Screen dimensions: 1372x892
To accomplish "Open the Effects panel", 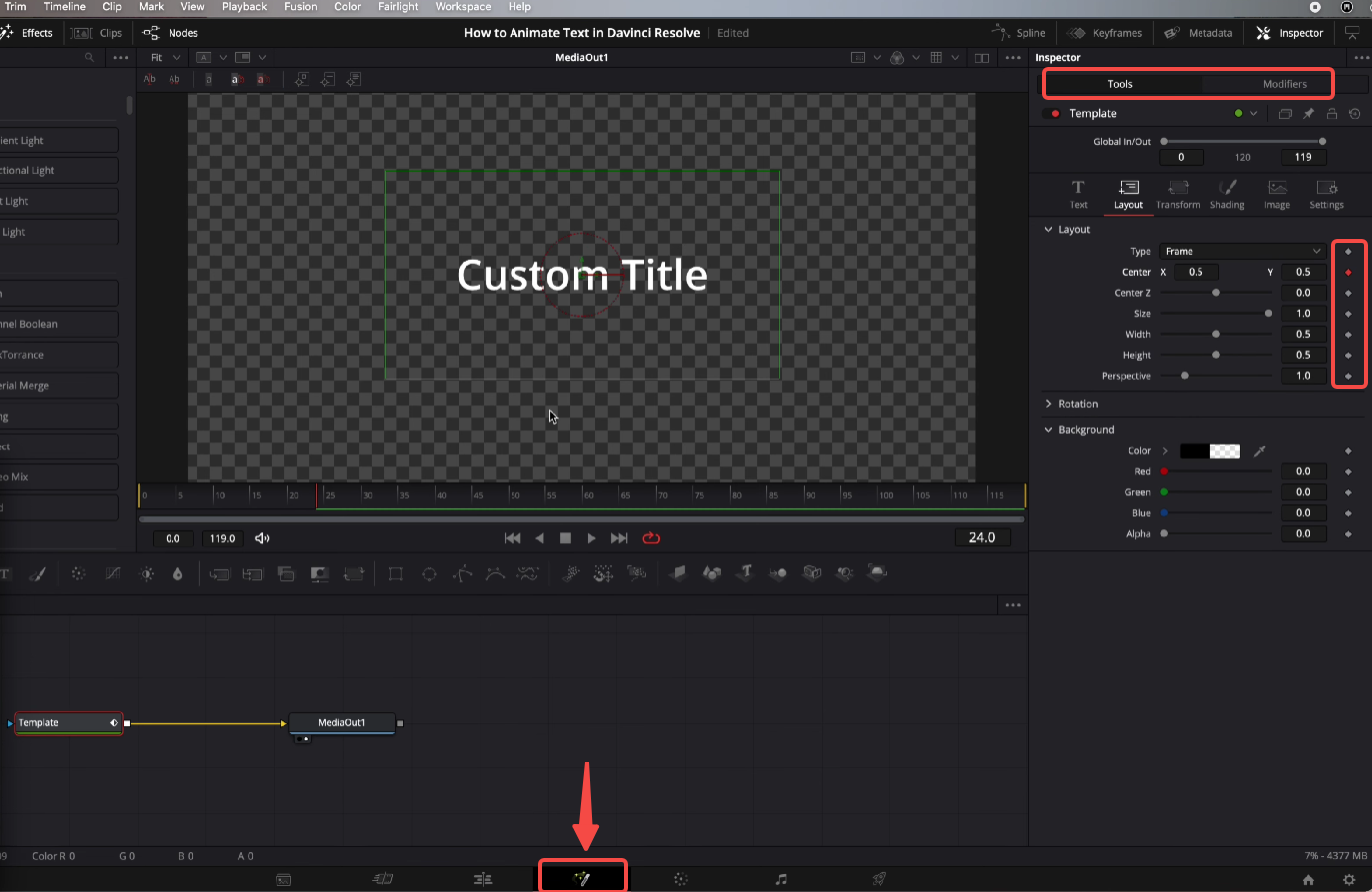I will (x=30, y=32).
